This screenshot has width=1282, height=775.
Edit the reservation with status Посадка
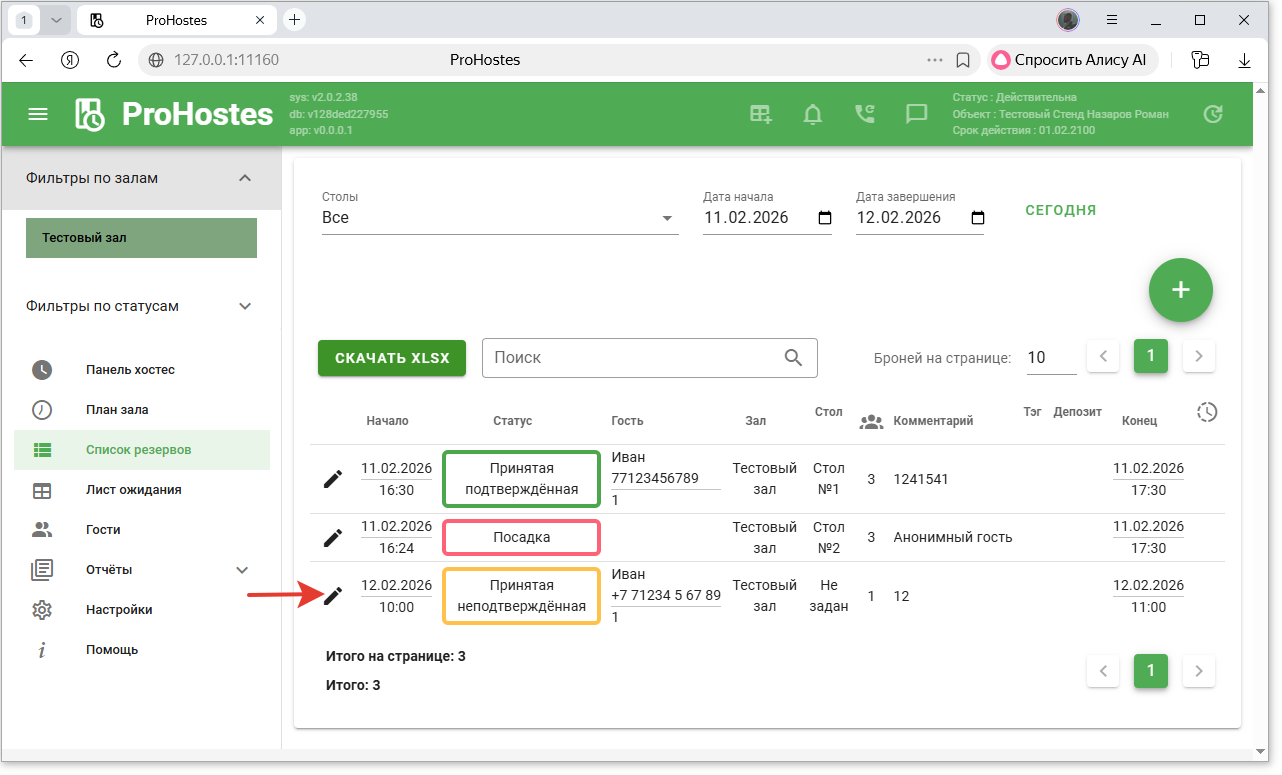pos(333,538)
